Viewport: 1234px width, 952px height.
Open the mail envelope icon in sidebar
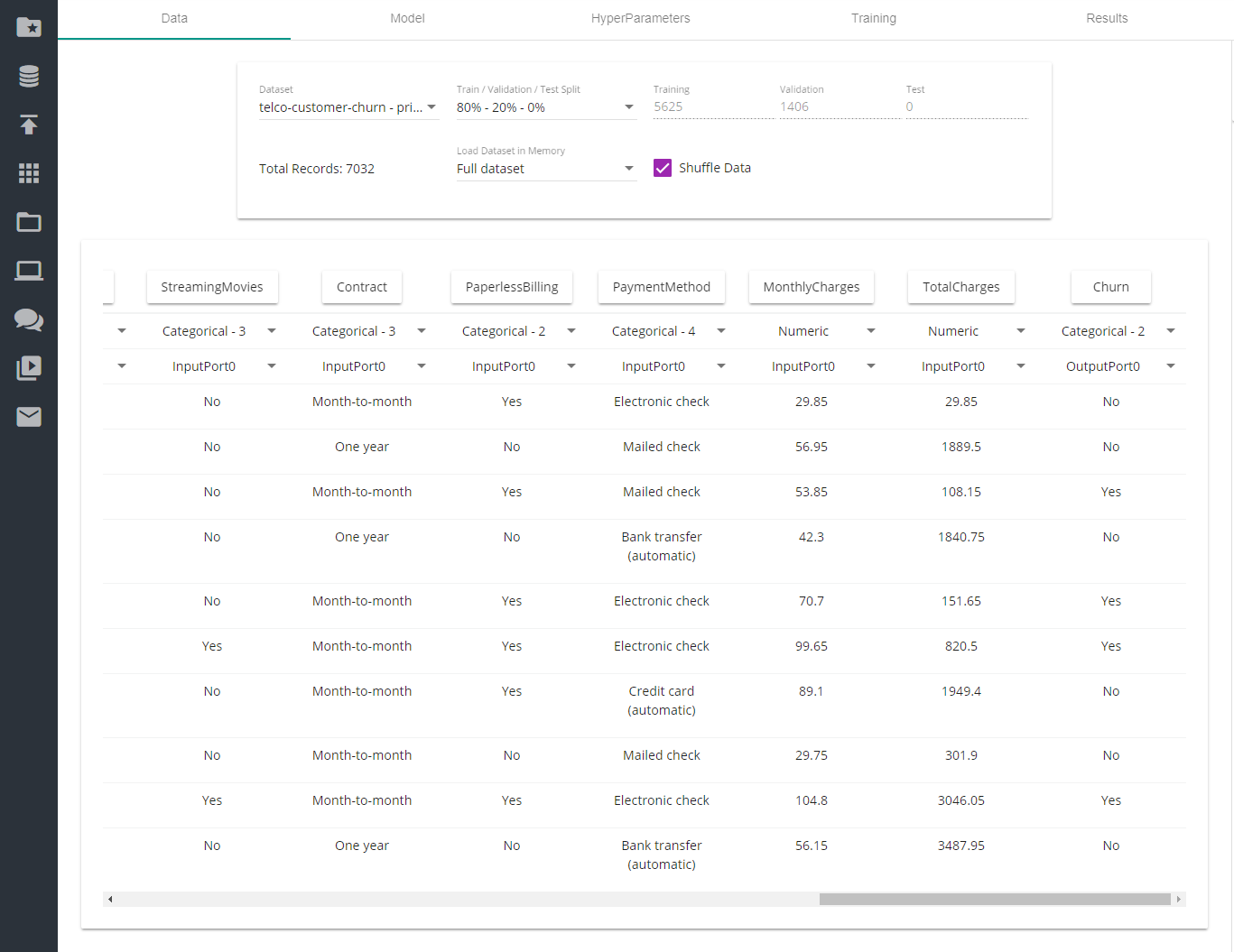[29, 416]
